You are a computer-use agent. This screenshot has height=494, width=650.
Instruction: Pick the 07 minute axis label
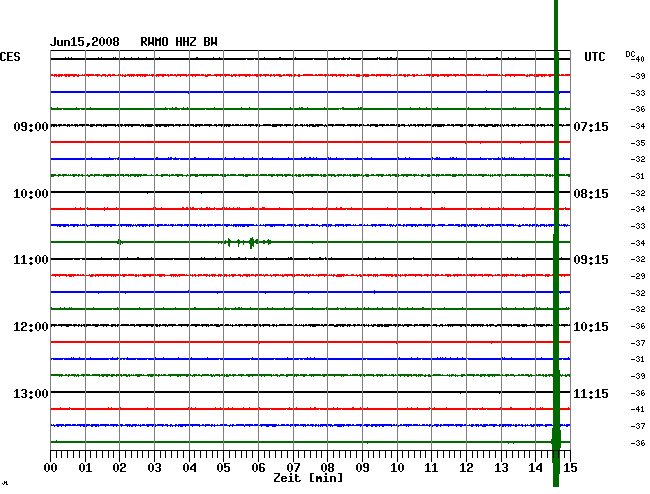(x=293, y=468)
